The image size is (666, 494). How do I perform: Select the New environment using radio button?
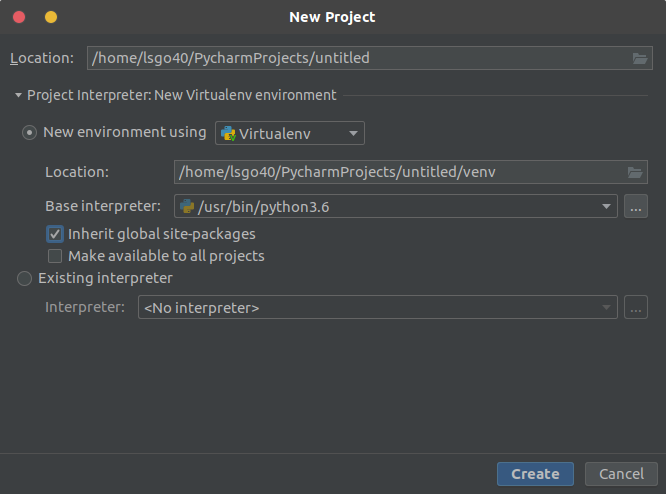coord(29,133)
